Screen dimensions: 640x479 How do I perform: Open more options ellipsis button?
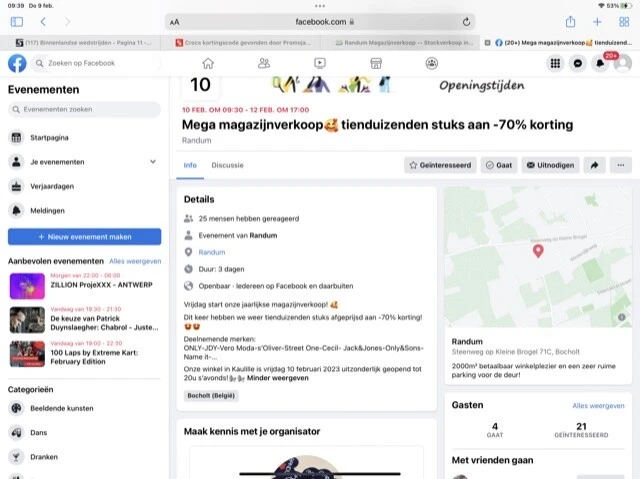[x=621, y=165]
